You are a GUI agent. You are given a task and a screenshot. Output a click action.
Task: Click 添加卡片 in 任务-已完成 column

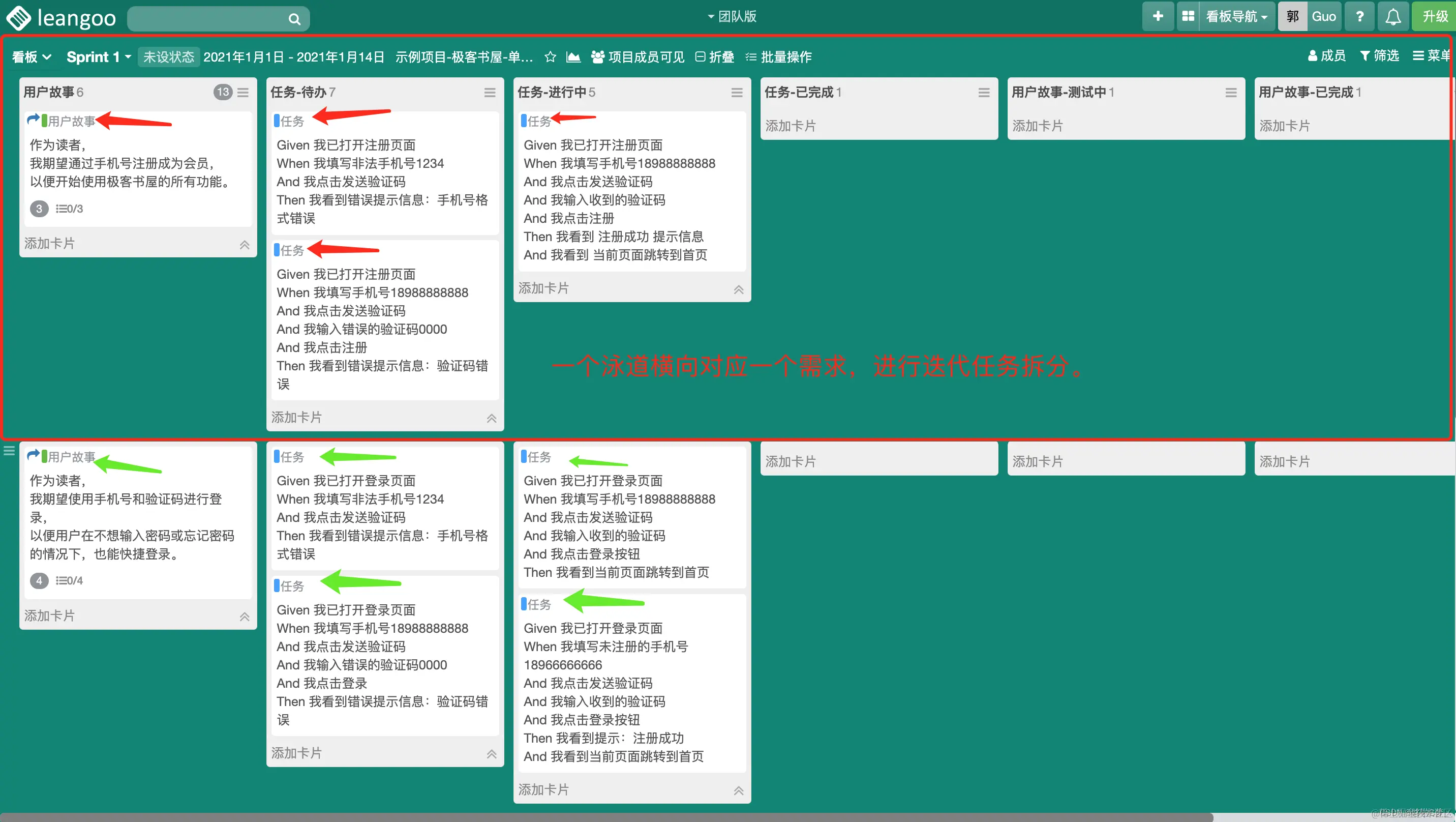pos(790,126)
